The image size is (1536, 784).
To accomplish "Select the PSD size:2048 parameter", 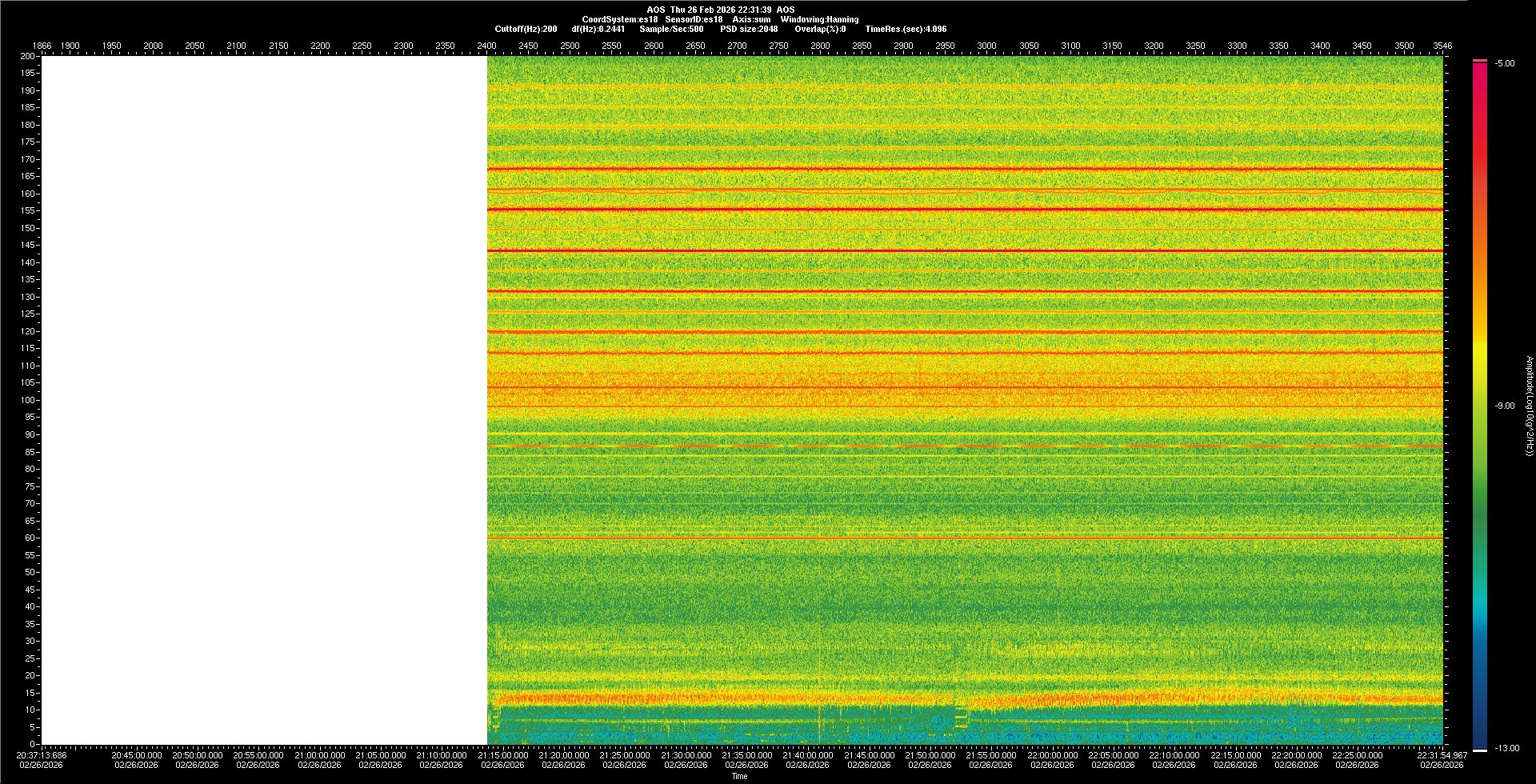I will 748,29.
